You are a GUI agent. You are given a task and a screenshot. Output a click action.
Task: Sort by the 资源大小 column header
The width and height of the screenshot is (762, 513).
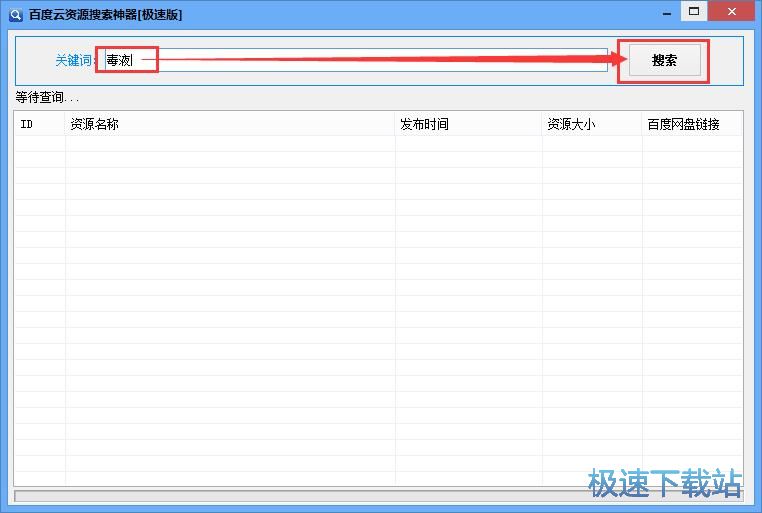[592, 124]
